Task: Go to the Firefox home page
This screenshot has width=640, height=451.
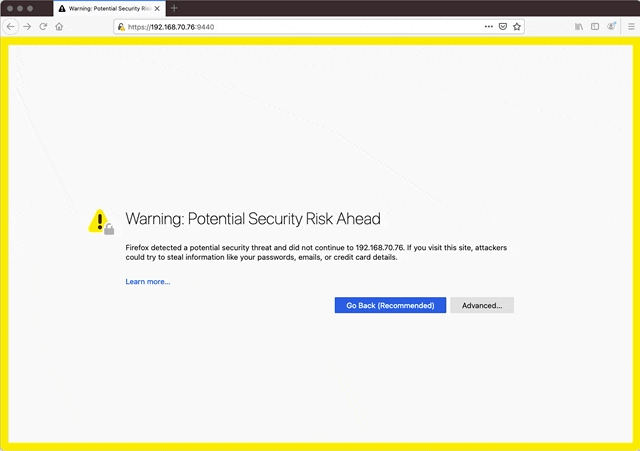Action: [x=59, y=27]
